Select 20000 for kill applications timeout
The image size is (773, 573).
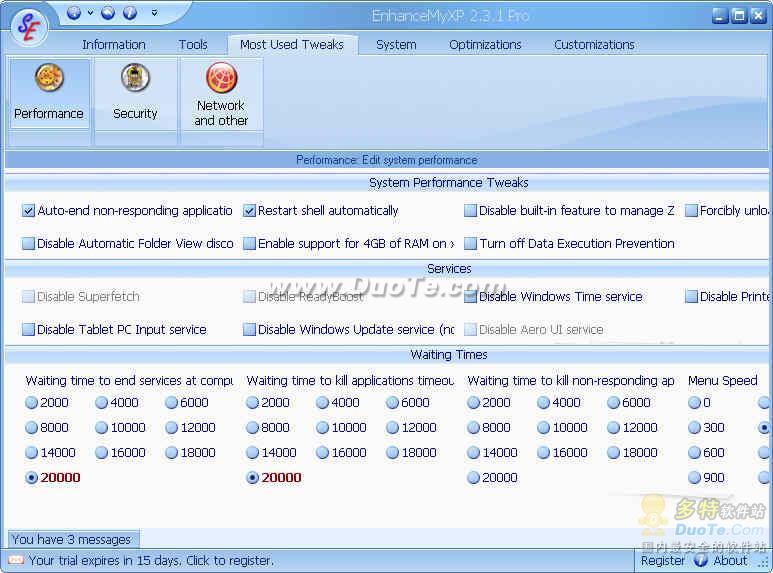point(252,478)
